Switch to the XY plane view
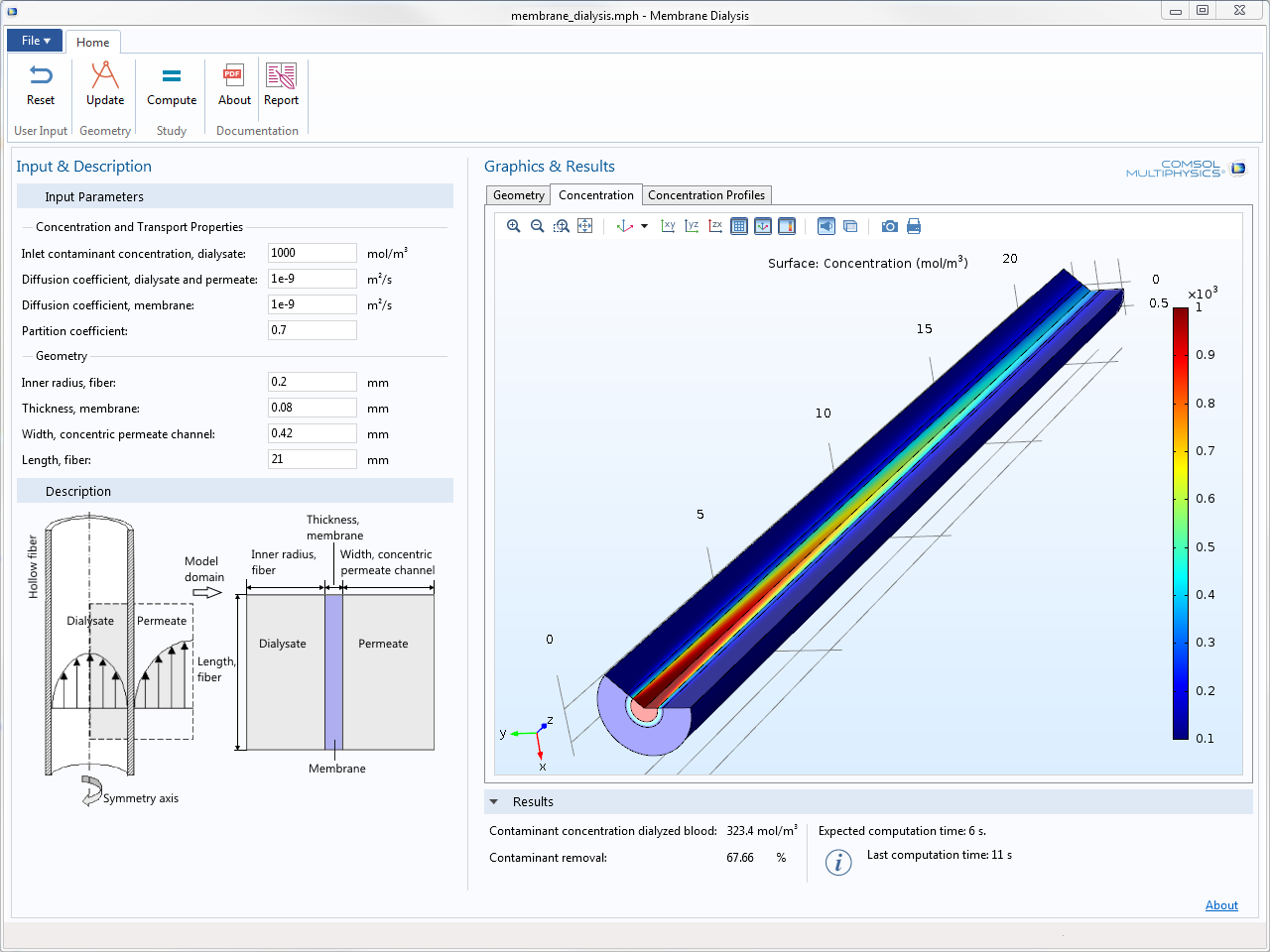Viewport: 1270px width, 952px height. click(x=668, y=226)
